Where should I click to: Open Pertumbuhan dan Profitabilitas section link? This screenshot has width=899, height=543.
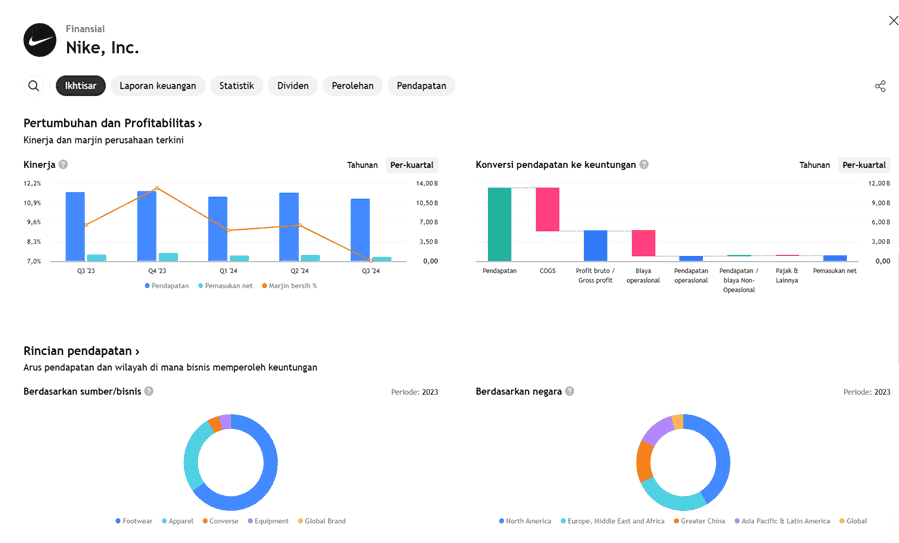coord(113,123)
